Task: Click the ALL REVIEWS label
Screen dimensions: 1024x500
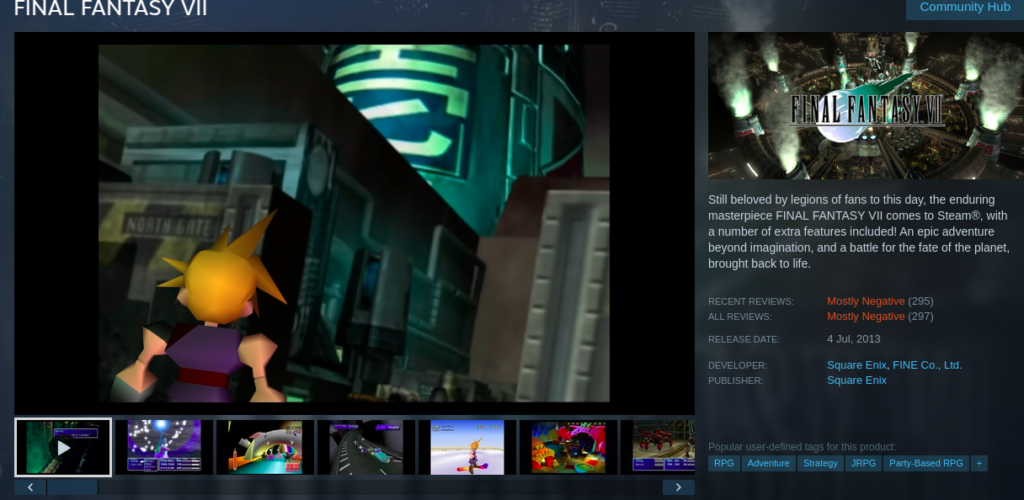Action: 740,317
